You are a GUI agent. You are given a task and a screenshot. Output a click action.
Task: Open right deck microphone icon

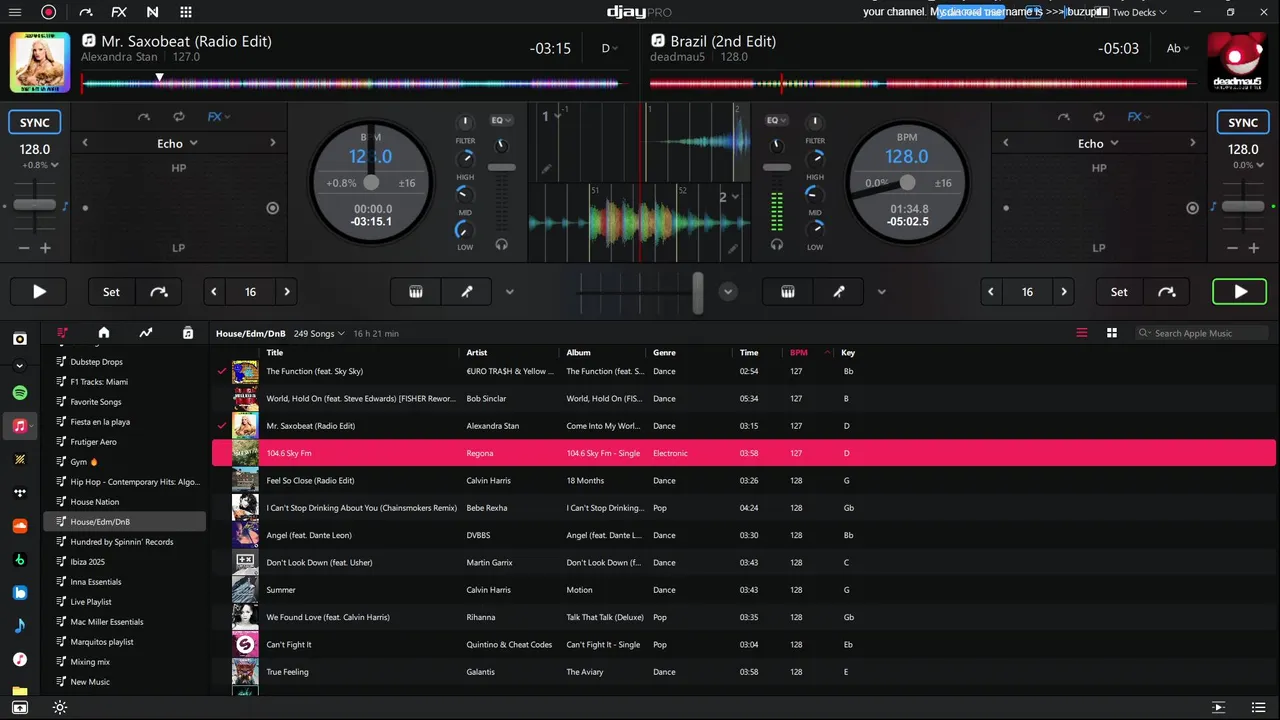coord(839,292)
